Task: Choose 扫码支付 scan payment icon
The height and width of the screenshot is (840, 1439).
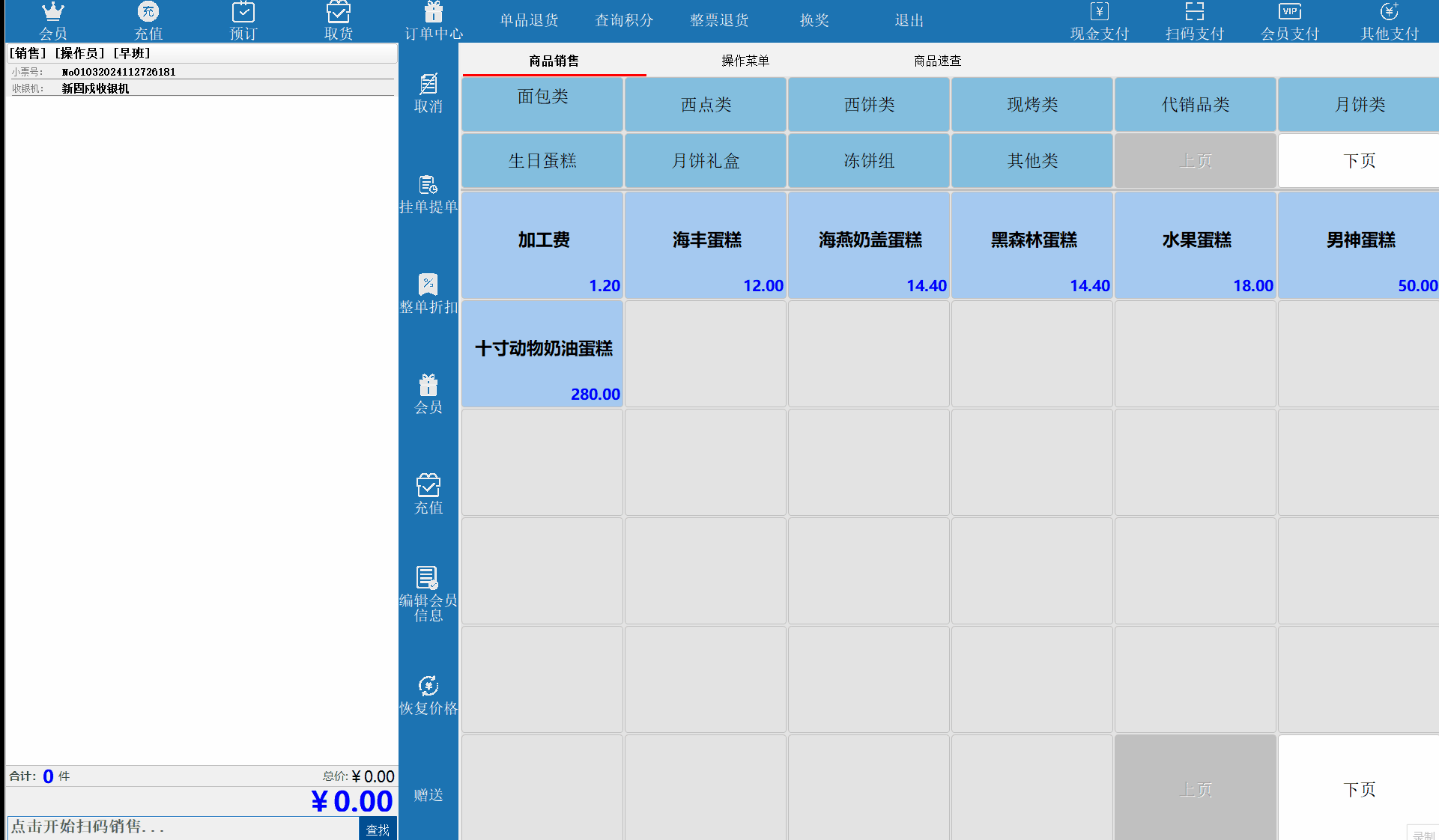Action: [1194, 13]
